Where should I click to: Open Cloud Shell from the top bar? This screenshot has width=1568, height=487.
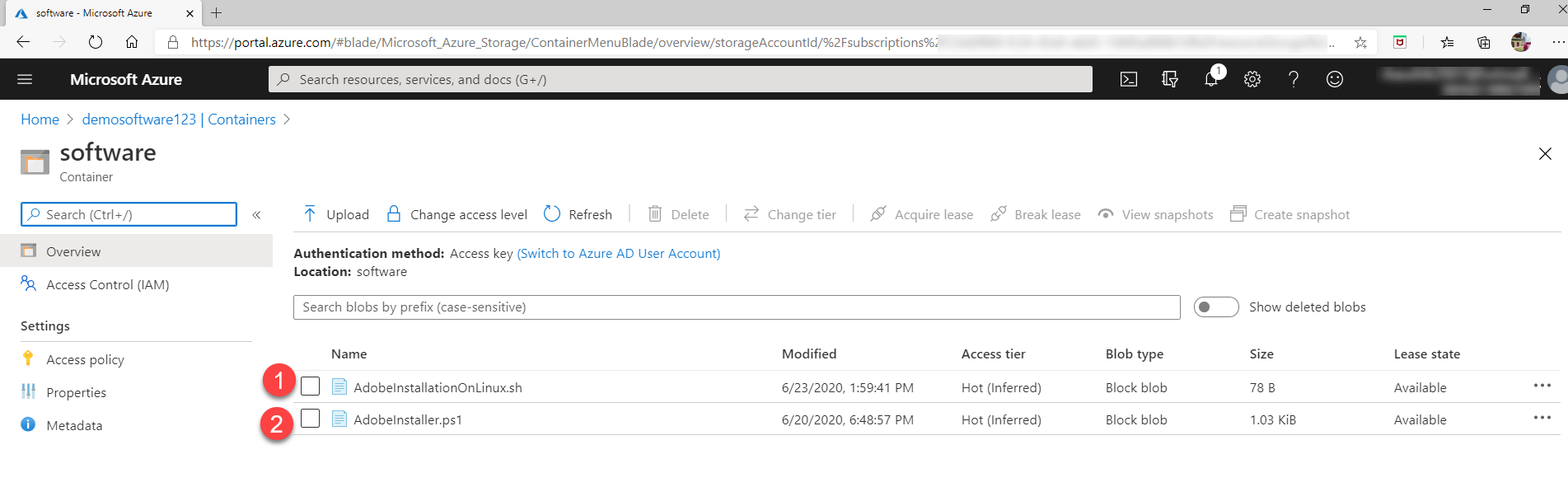pyautogui.click(x=1129, y=79)
